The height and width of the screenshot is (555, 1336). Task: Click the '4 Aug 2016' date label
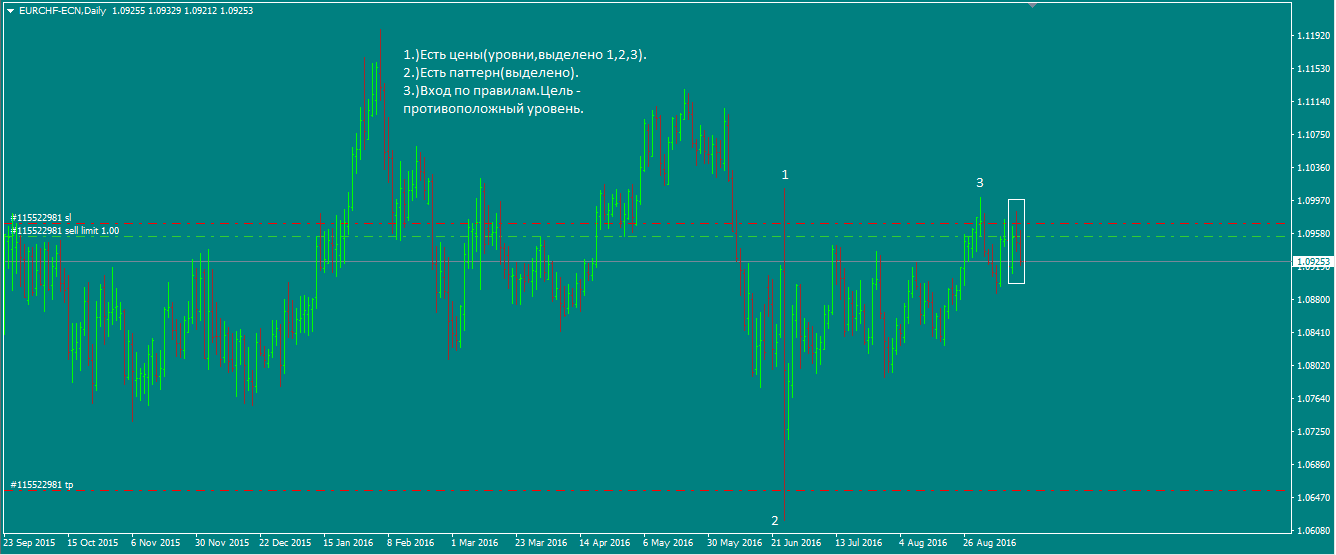(x=923, y=543)
